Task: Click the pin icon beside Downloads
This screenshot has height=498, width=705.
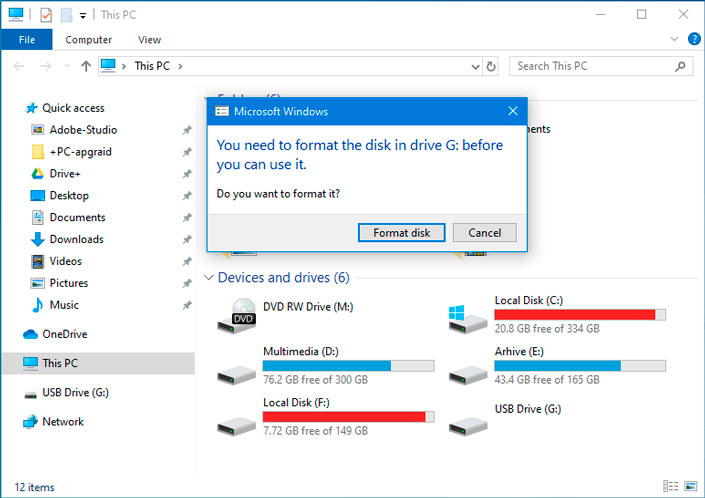Action: pyautogui.click(x=187, y=240)
